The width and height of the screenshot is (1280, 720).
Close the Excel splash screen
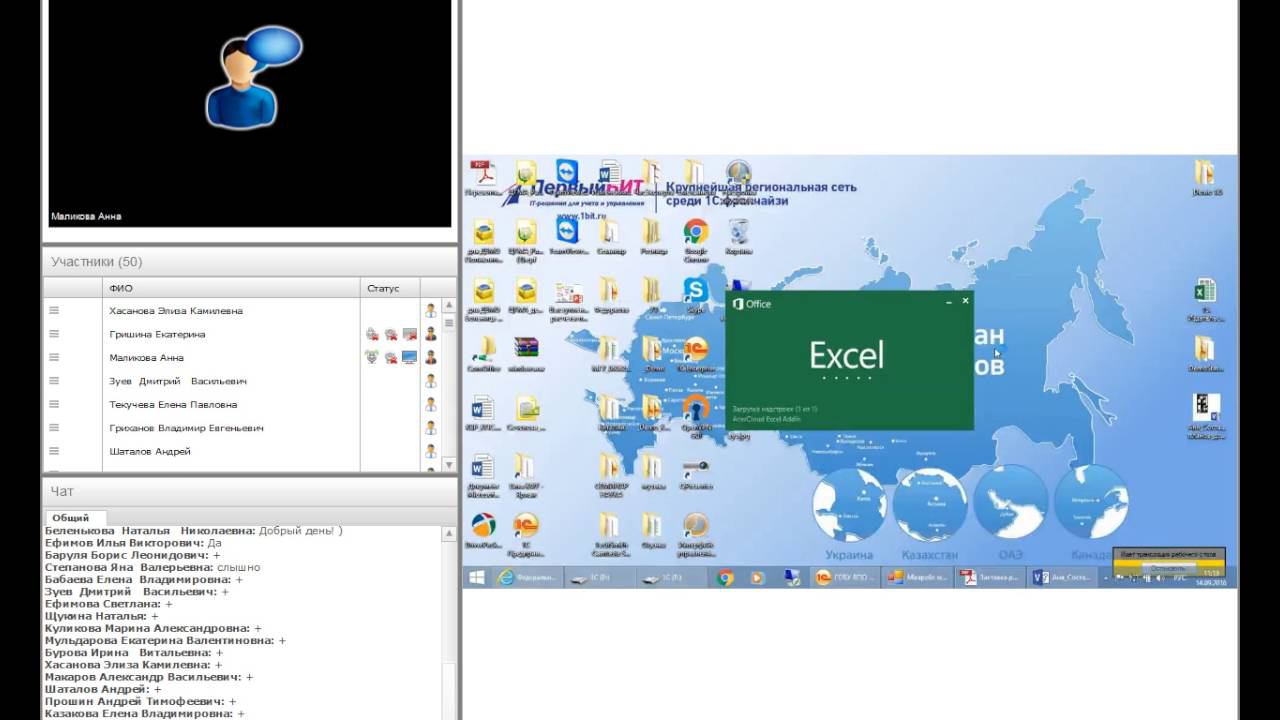[x=965, y=300]
